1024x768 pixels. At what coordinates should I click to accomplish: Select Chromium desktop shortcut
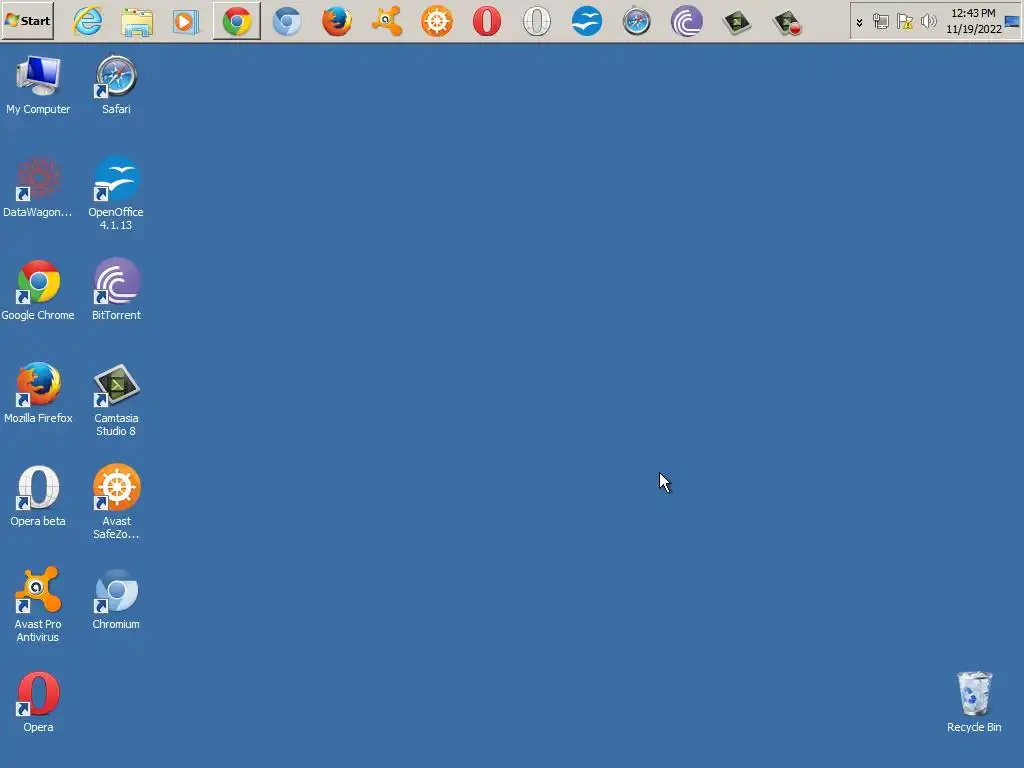click(x=116, y=600)
